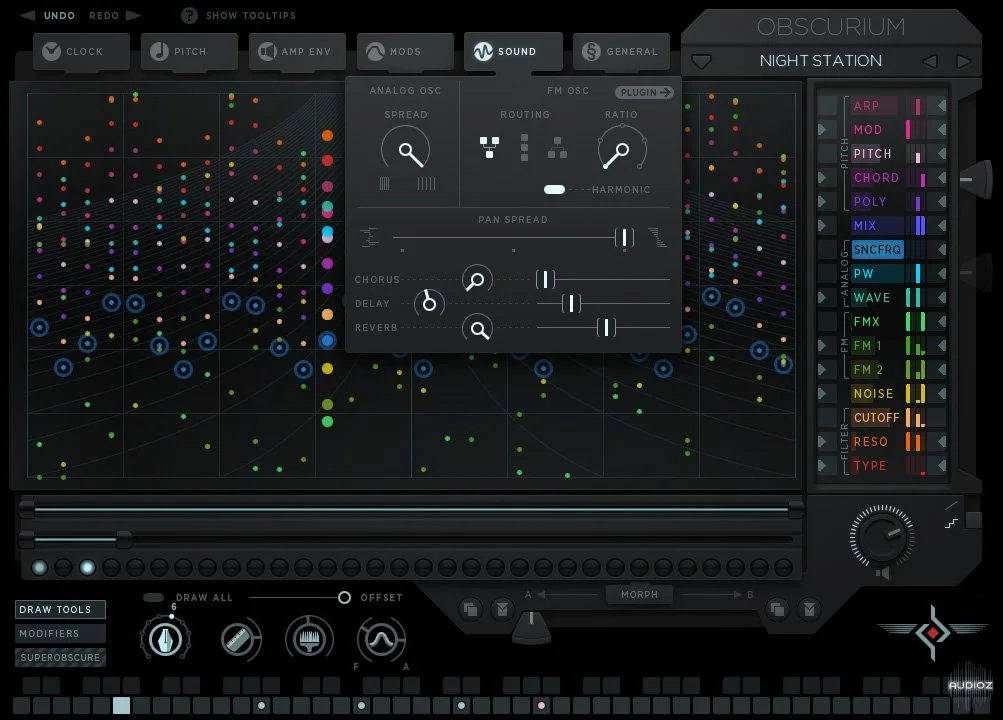The width and height of the screenshot is (1003, 720).
Task: Select the Eraser draw tool
Action: (239, 639)
